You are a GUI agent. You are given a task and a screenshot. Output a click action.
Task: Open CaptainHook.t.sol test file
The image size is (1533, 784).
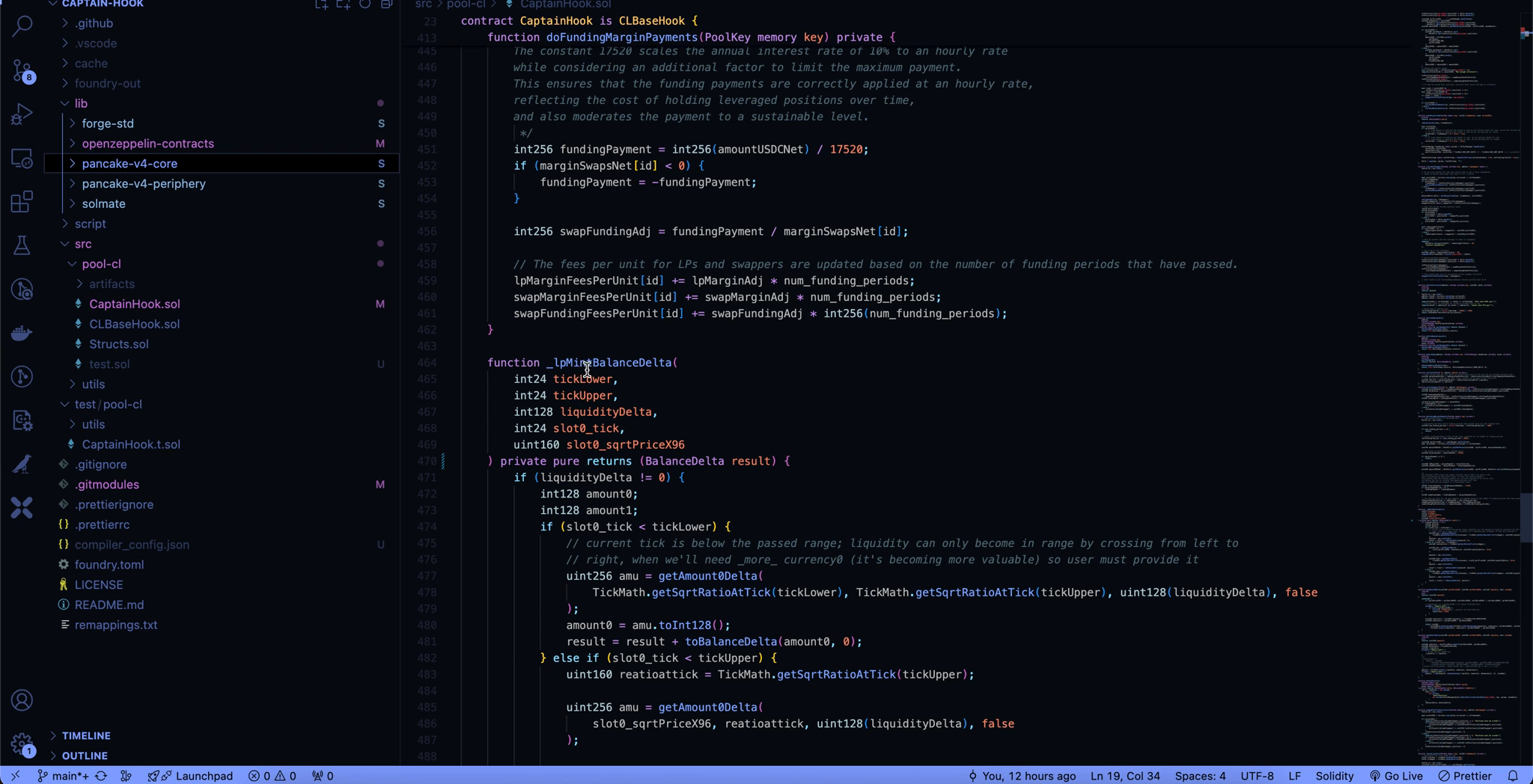pos(222,444)
